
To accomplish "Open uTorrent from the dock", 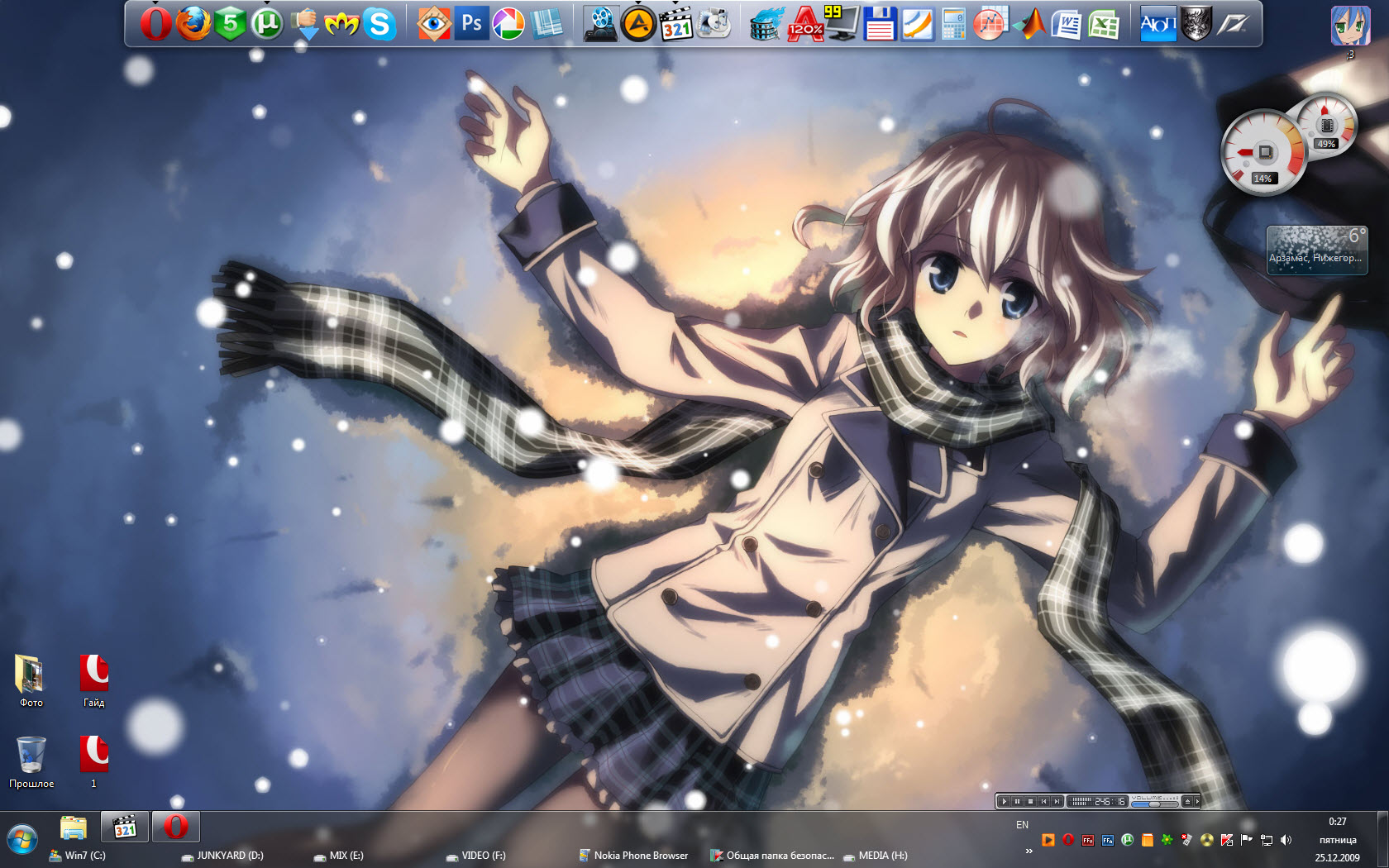I will pyautogui.click(x=266, y=24).
